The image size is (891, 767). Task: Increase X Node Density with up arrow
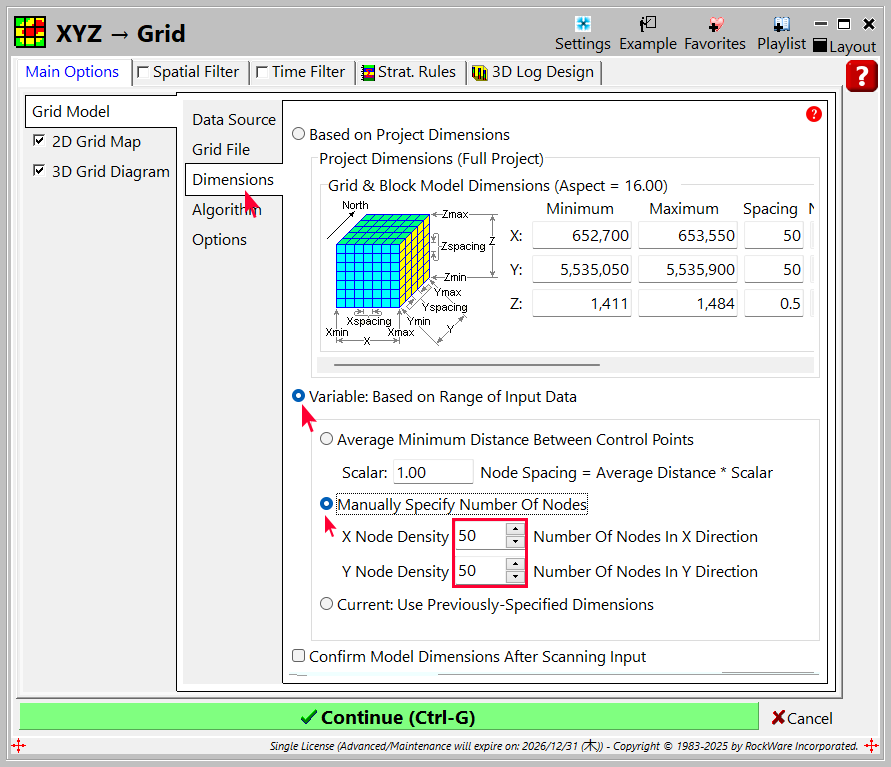[515, 530]
